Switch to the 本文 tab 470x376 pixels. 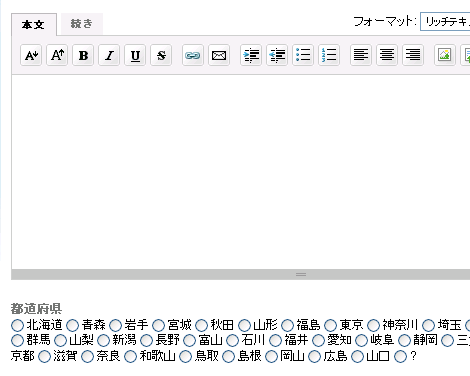(34, 24)
